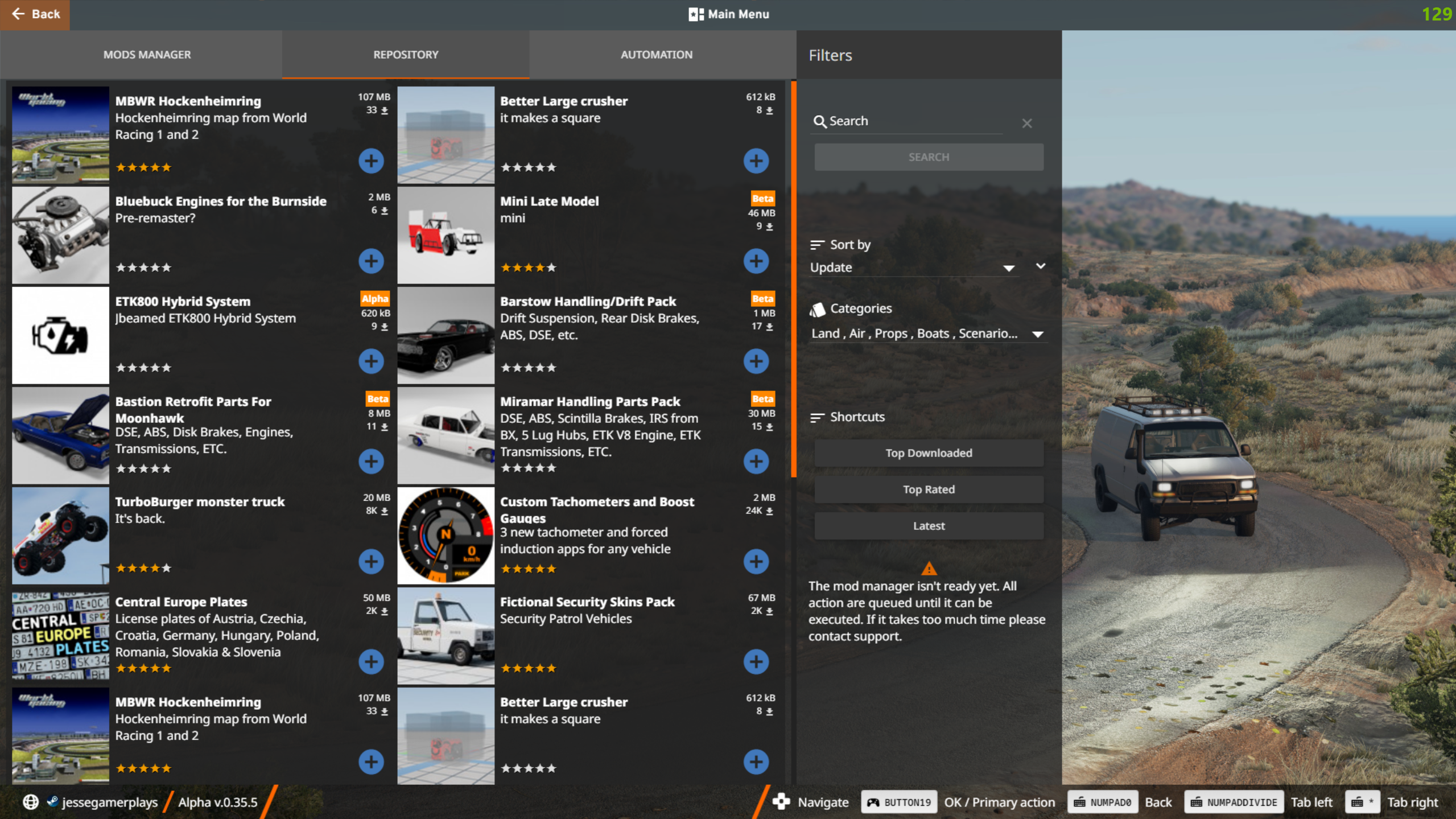Add ETK800 Hybrid System mod
The width and height of the screenshot is (1456, 819).
tap(371, 361)
